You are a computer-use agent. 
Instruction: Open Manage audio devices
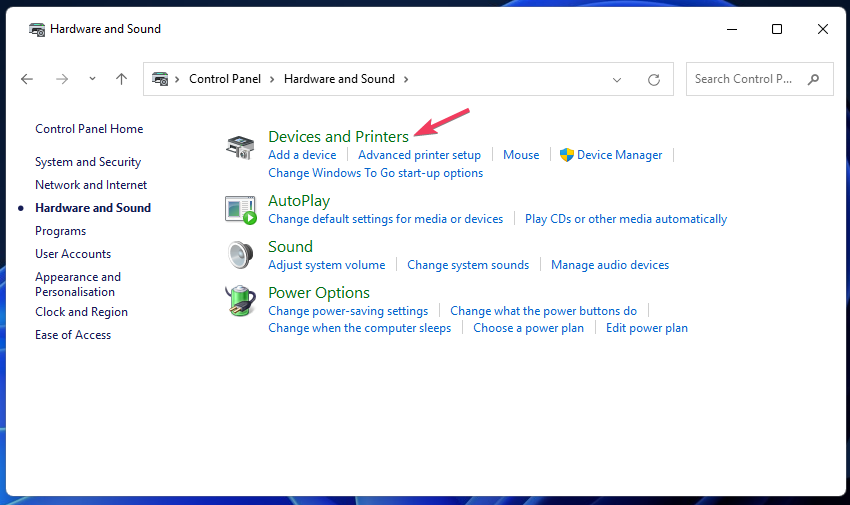tap(610, 265)
